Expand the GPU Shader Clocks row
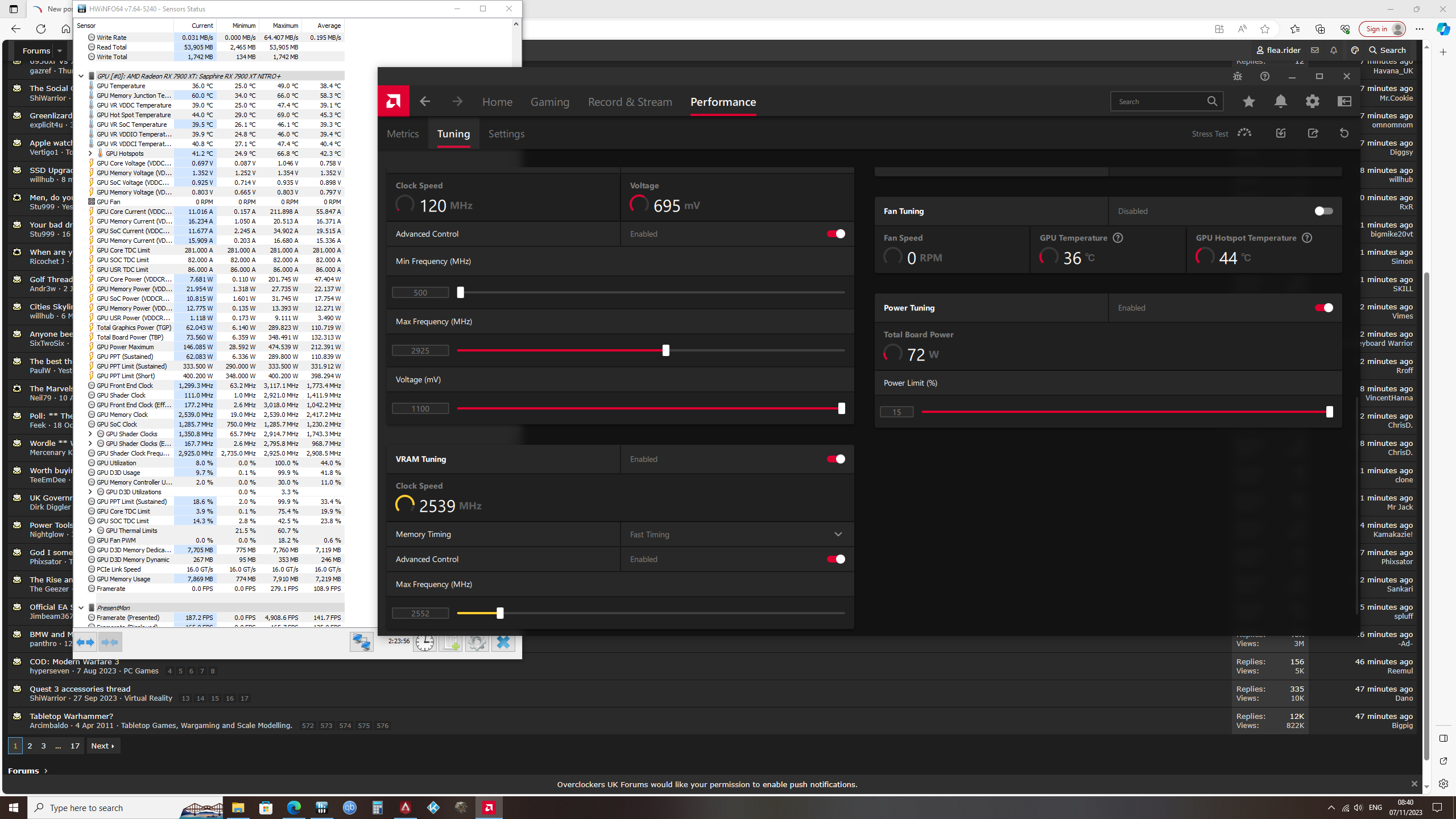Screen dimensions: 1456x819 tap(90, 434)
